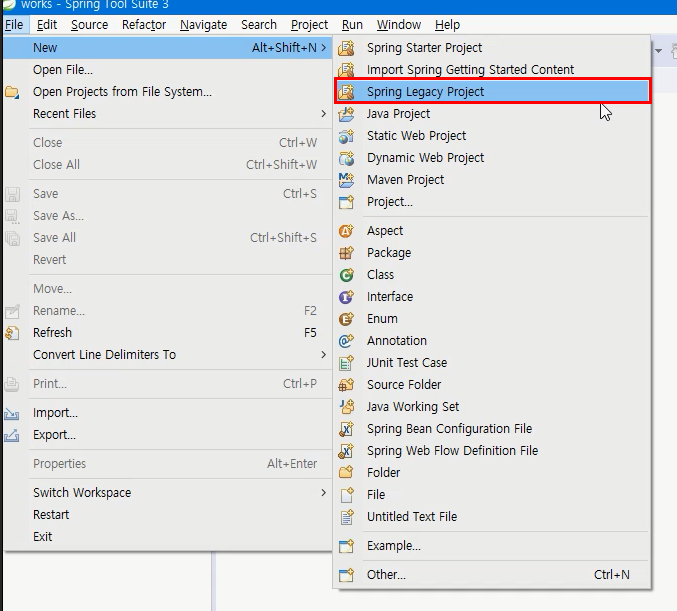Click the Spring Legacy Project icon
Image resolution: width=677 pixels, height=611 pixels.
(x=346, y=92)
